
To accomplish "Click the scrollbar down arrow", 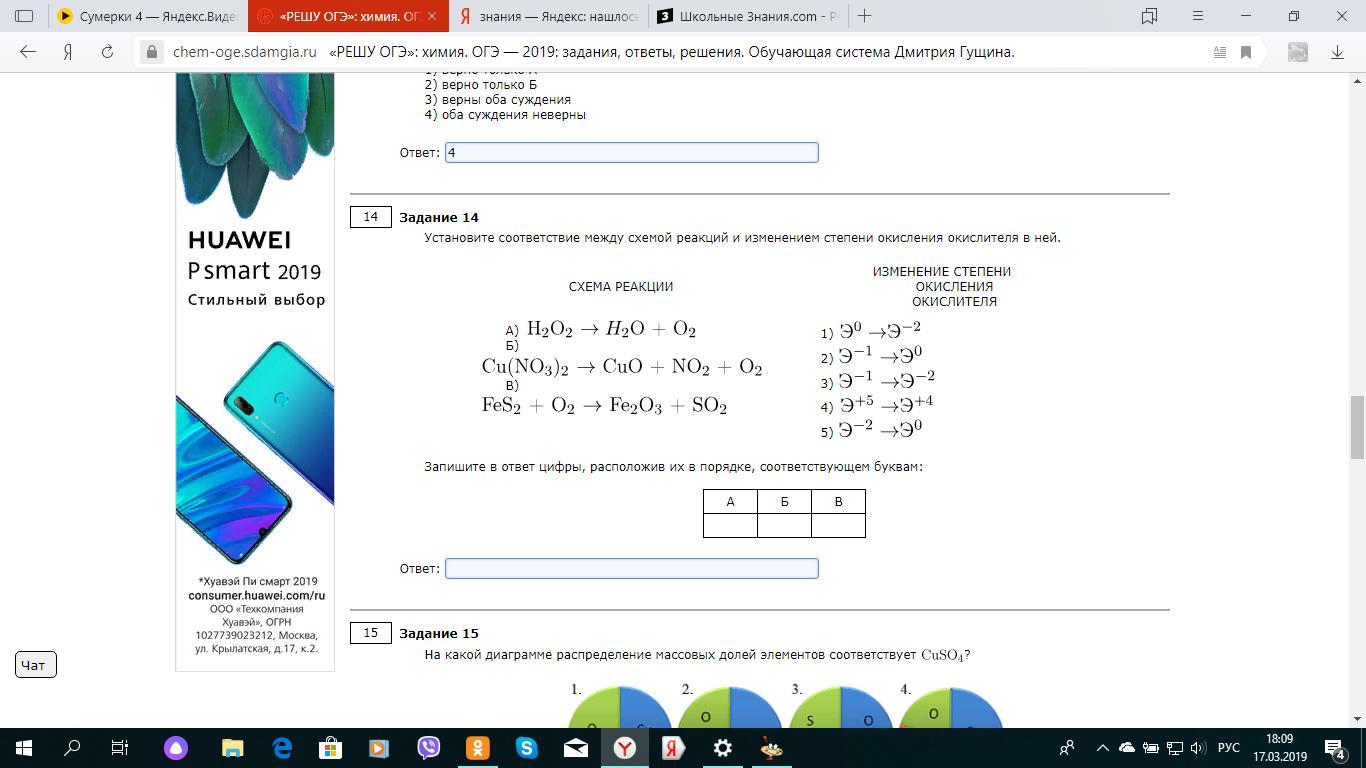I will pos(1357,718).
